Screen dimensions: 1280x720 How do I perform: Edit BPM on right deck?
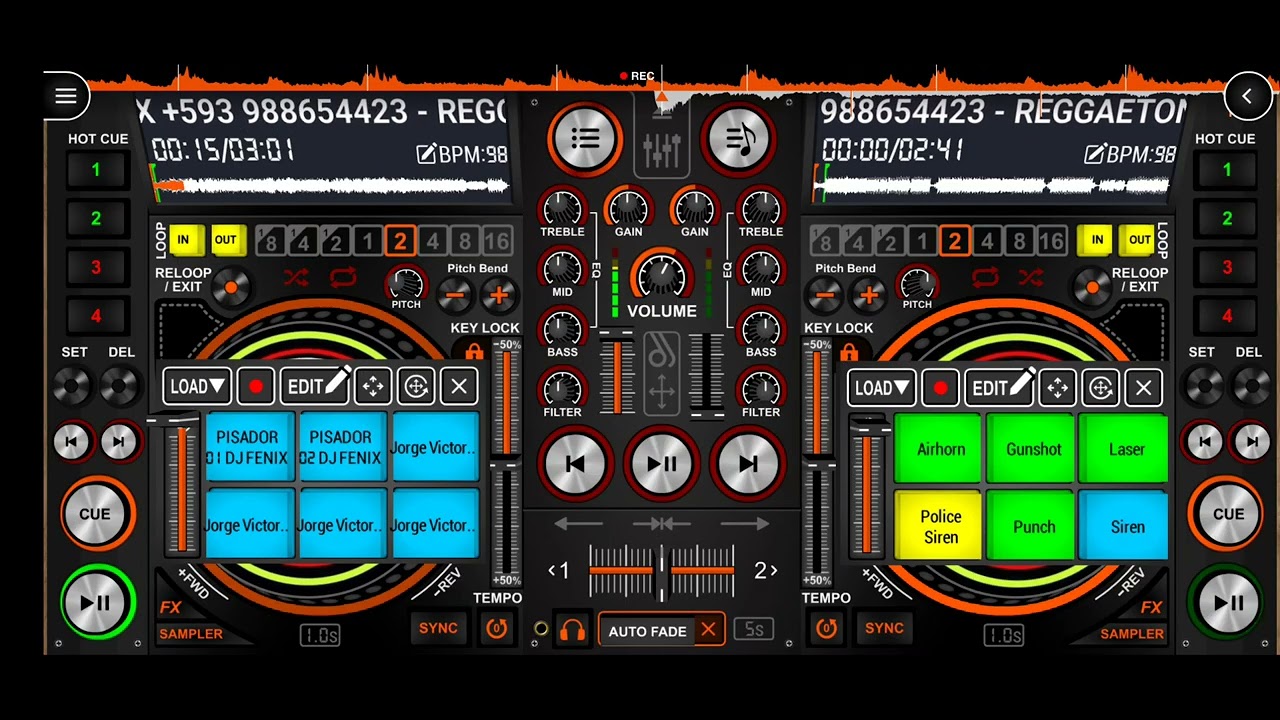(x=1131, y=154)
